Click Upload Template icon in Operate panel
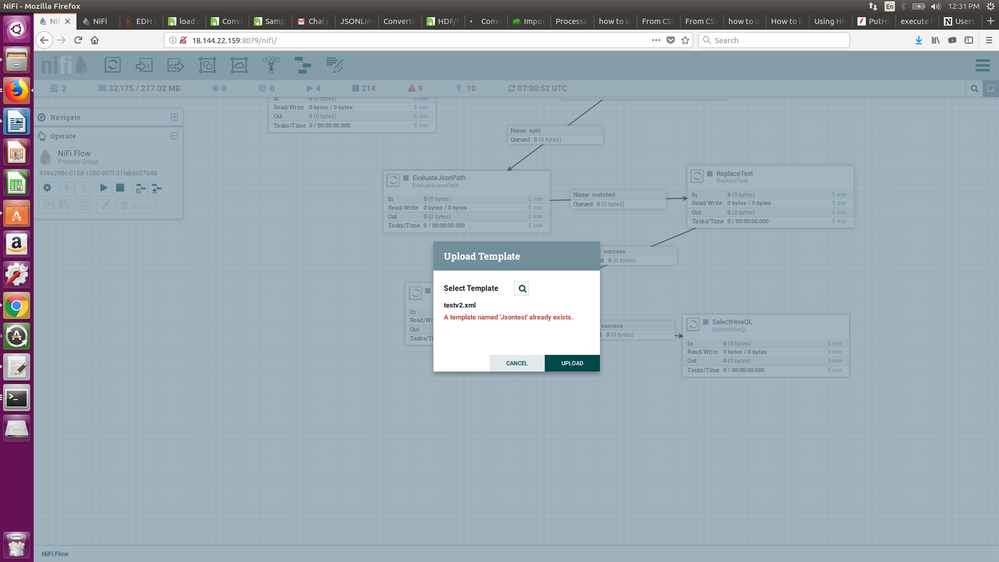The height and width of the screenshot is (562, 999). 157,188
